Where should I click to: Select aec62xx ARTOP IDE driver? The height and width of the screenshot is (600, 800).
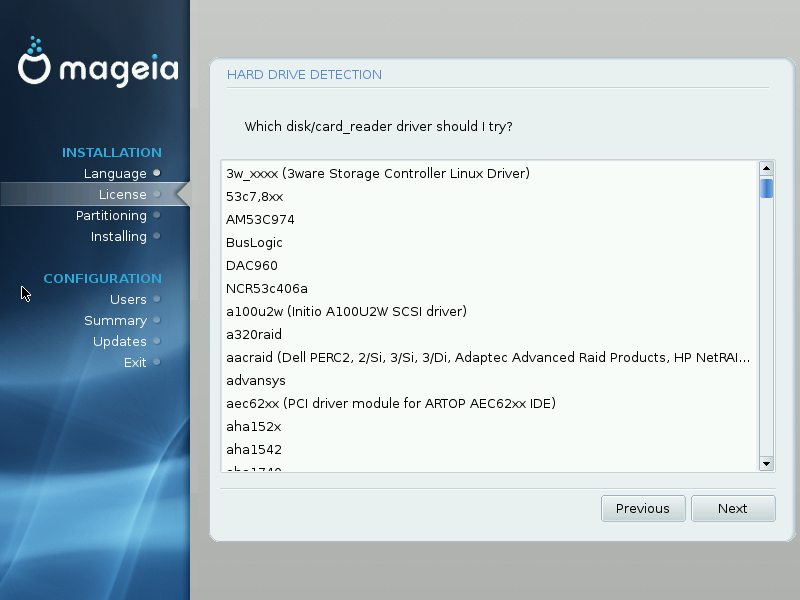pos(490,403)
